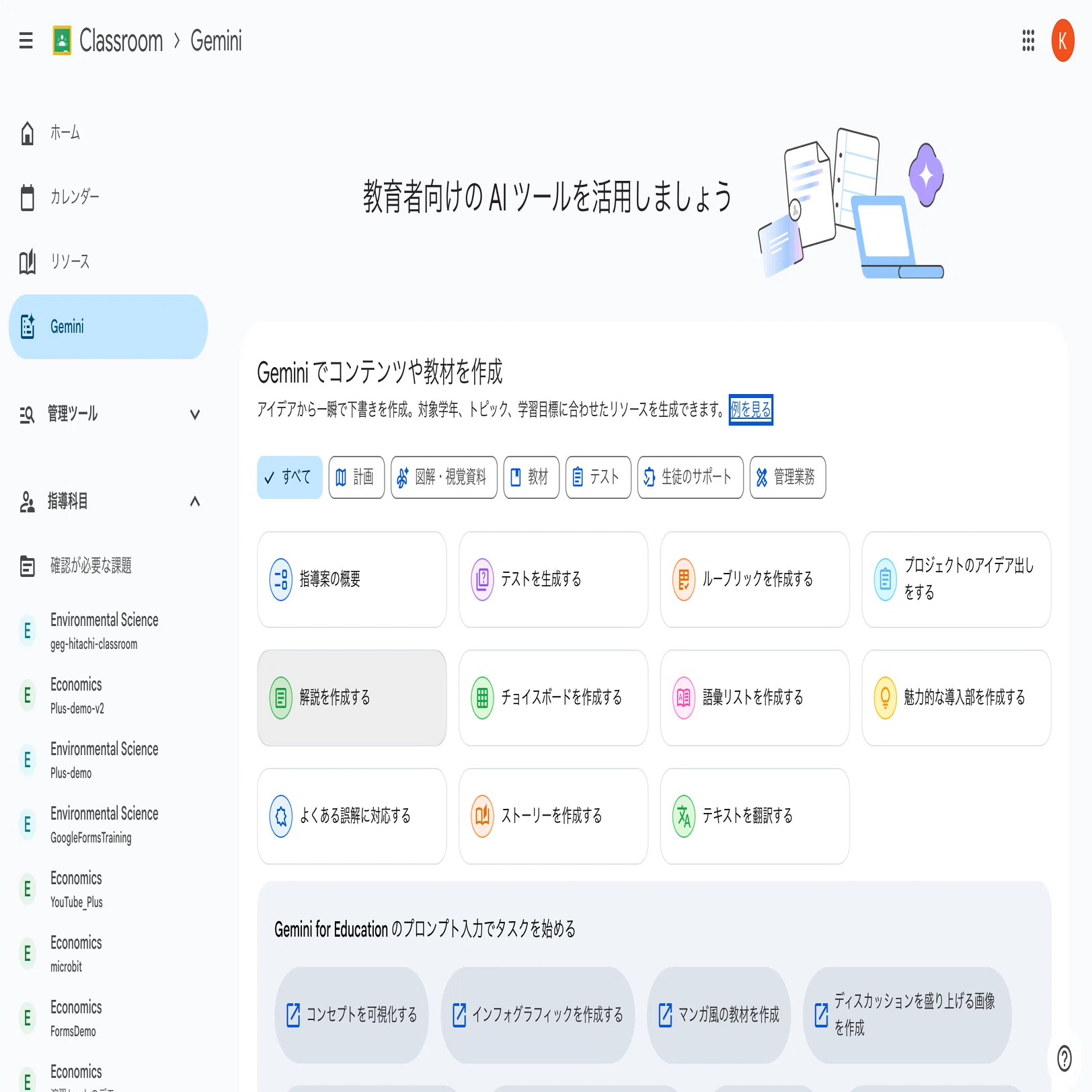Viewport: 1092px width, 1092px height.
Task: Open the テストを生成する card
Action: pyautogui.click(x=553, y=580)
